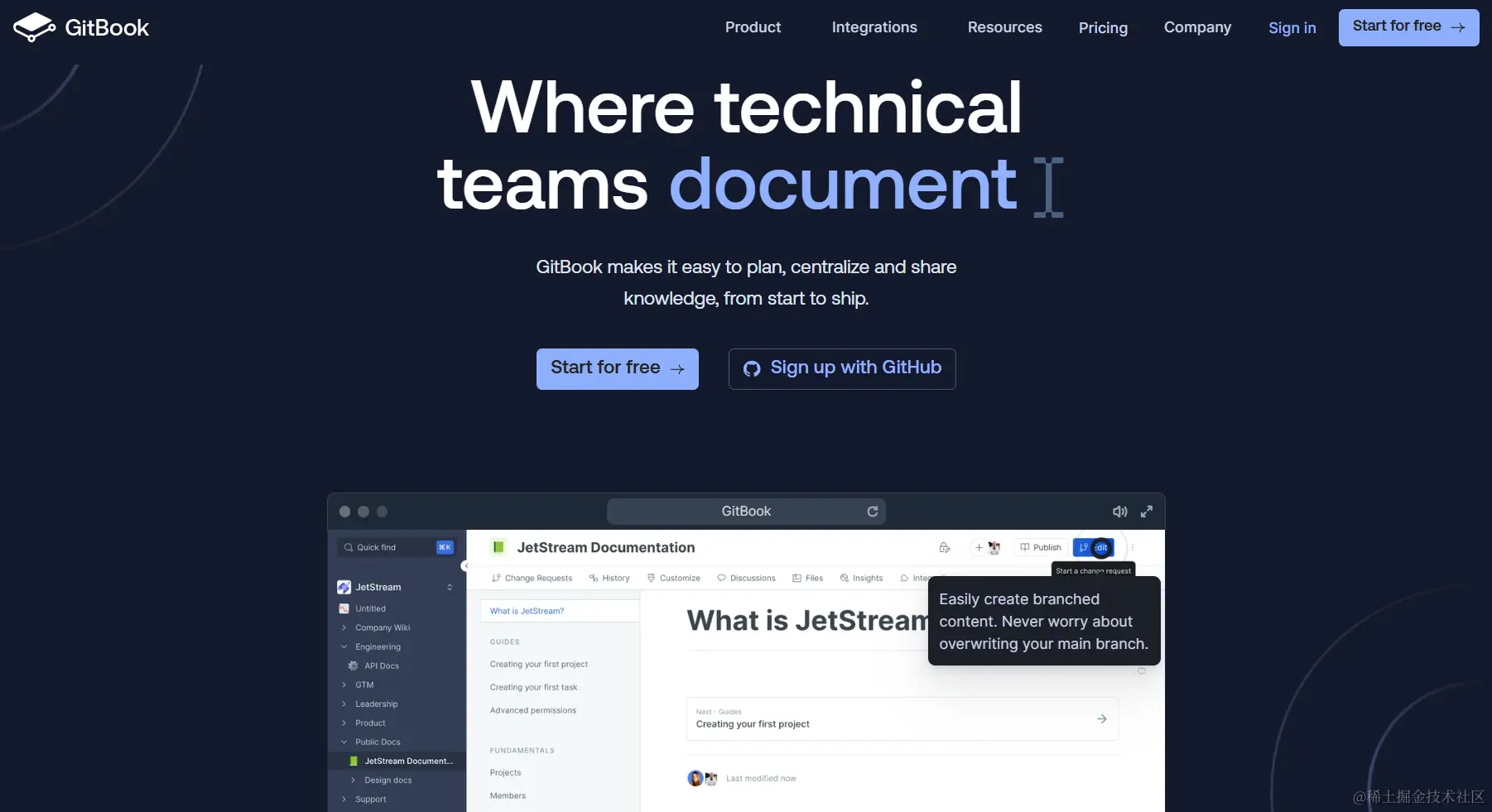This screenshot has height=812, width=1492.
Task: Open the Integrations menu
Action: 874,27
